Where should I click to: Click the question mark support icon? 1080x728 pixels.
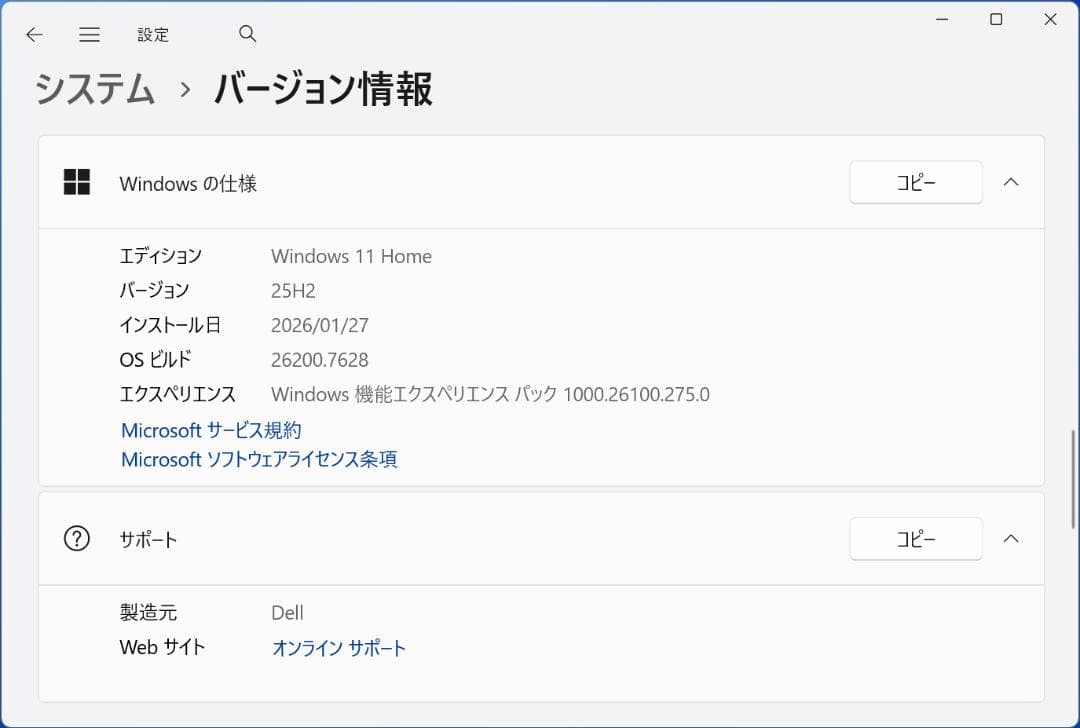[76, 539]
